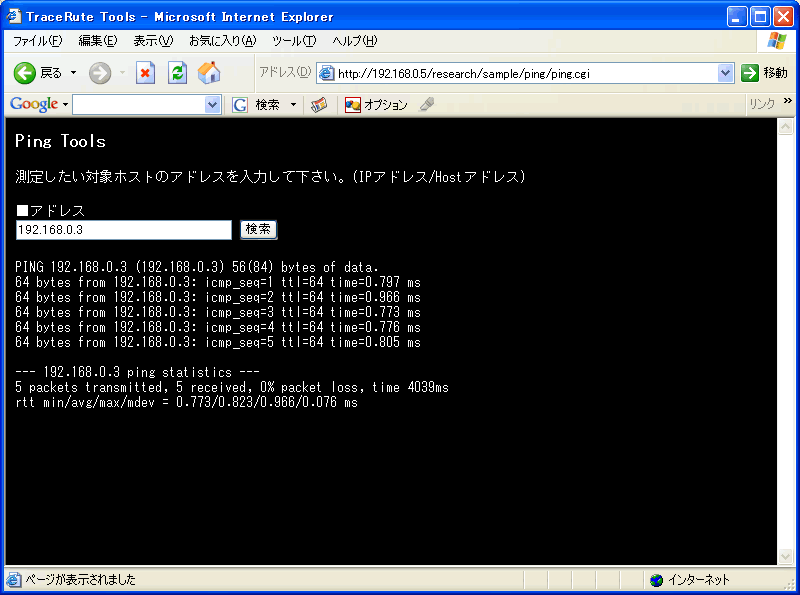Click the address input with 192.168.0.3

tap(123, 230)
